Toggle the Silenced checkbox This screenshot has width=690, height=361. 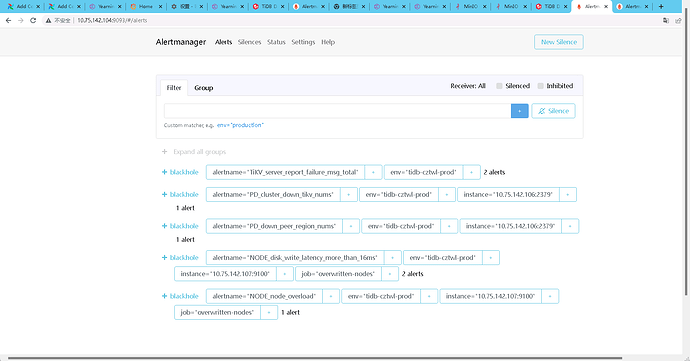tap(499, 86)
